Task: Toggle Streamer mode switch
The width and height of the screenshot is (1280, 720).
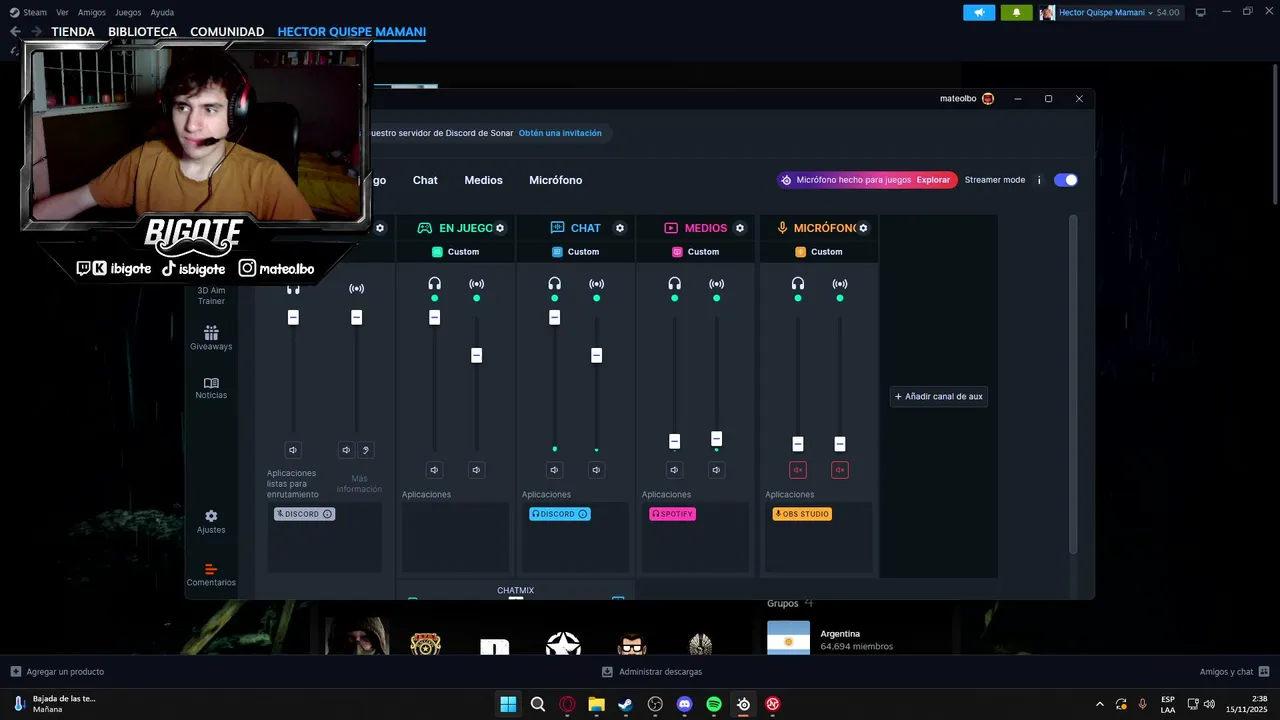Action: 1066,180
